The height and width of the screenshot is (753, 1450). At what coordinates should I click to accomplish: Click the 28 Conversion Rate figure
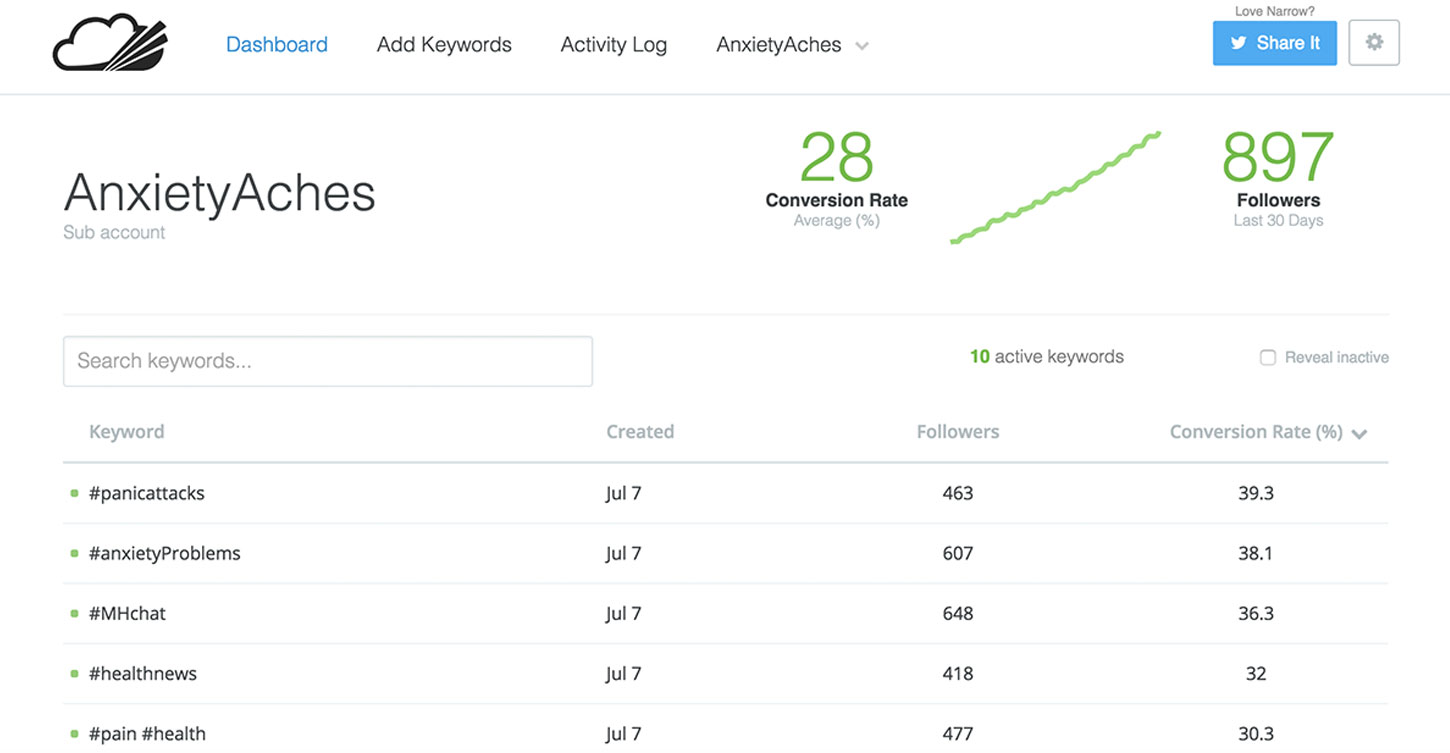tap(837, 157)
